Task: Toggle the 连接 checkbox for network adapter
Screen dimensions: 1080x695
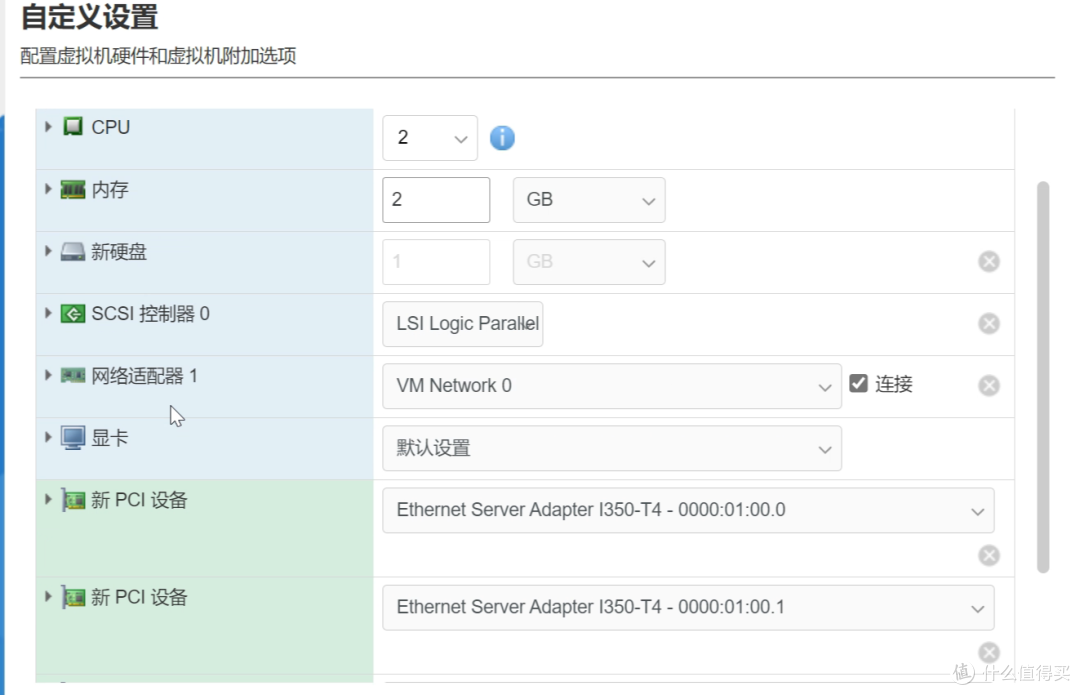Action: (x=859, y=384)
